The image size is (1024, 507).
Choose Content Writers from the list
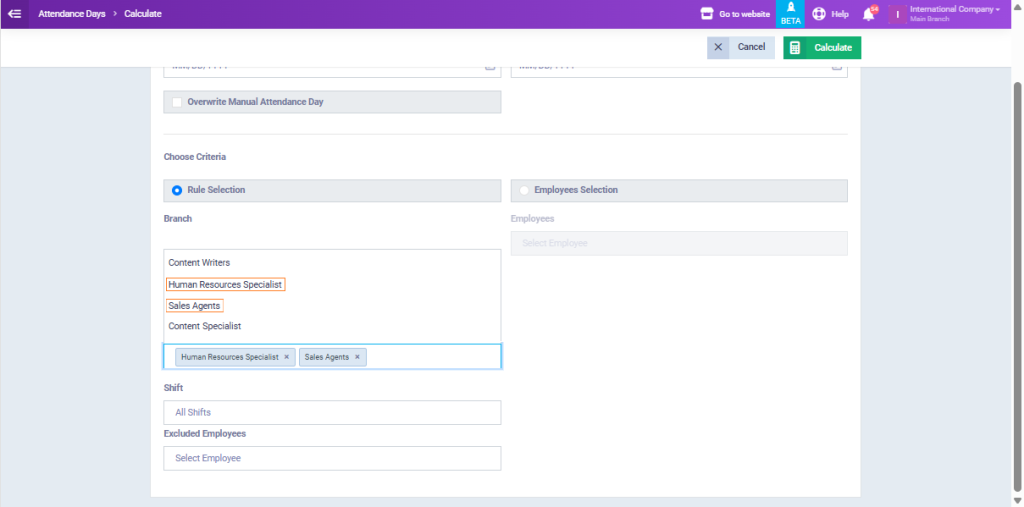[199, 263]
